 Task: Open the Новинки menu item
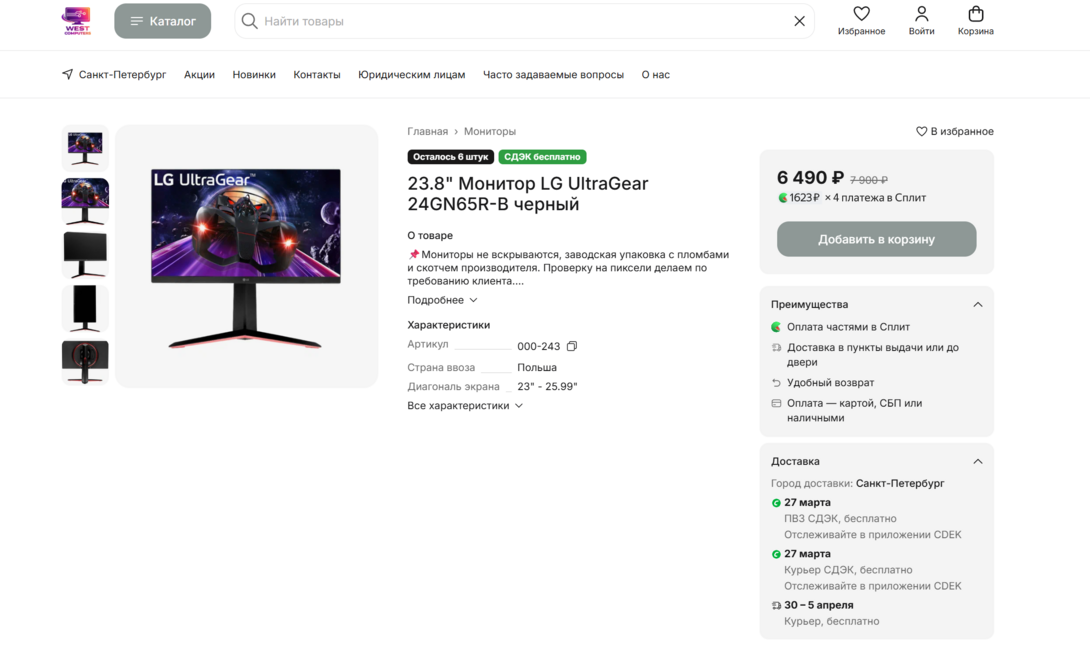(x=254, y=74)
